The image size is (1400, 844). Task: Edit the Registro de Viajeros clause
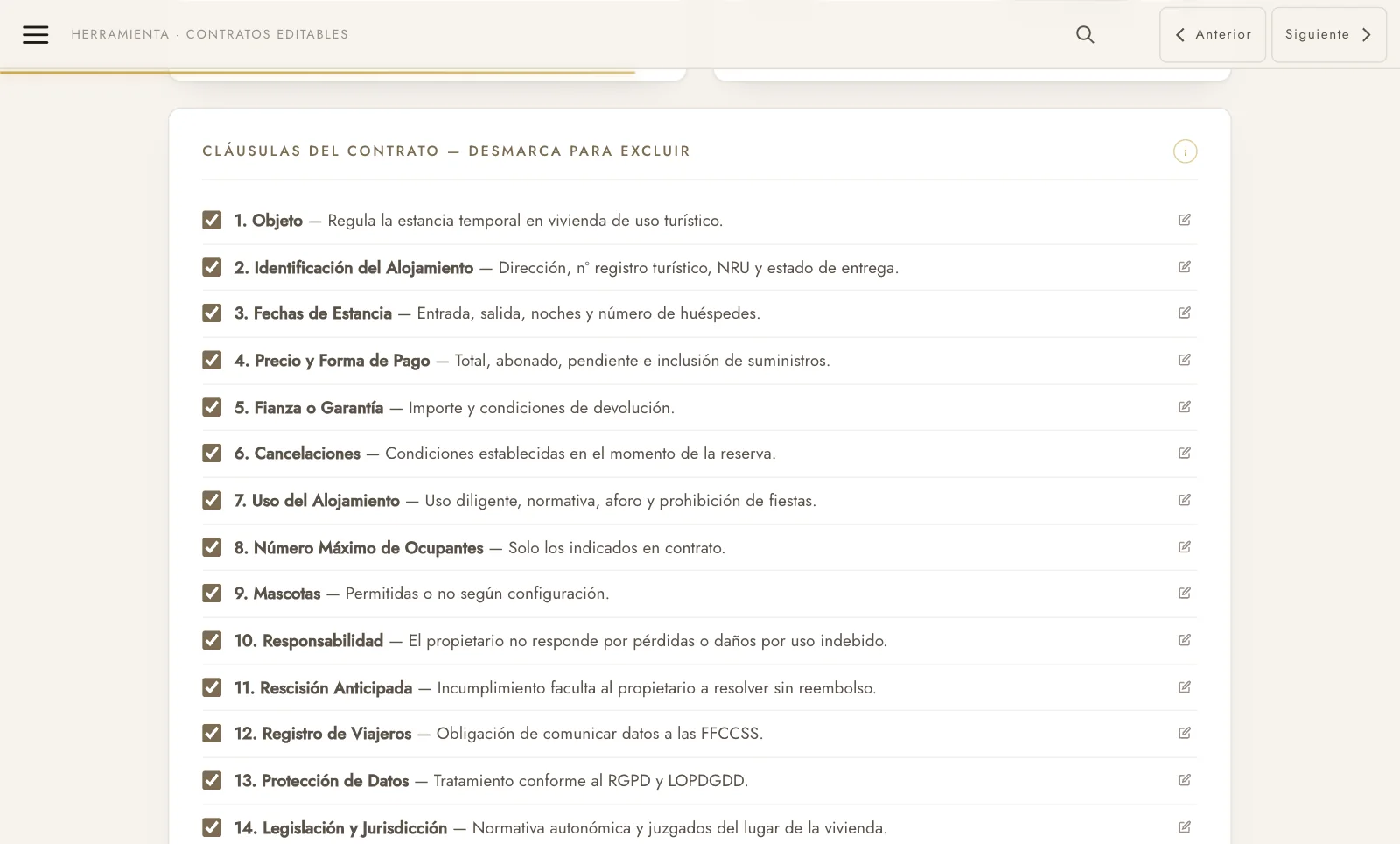(1185, 733)
